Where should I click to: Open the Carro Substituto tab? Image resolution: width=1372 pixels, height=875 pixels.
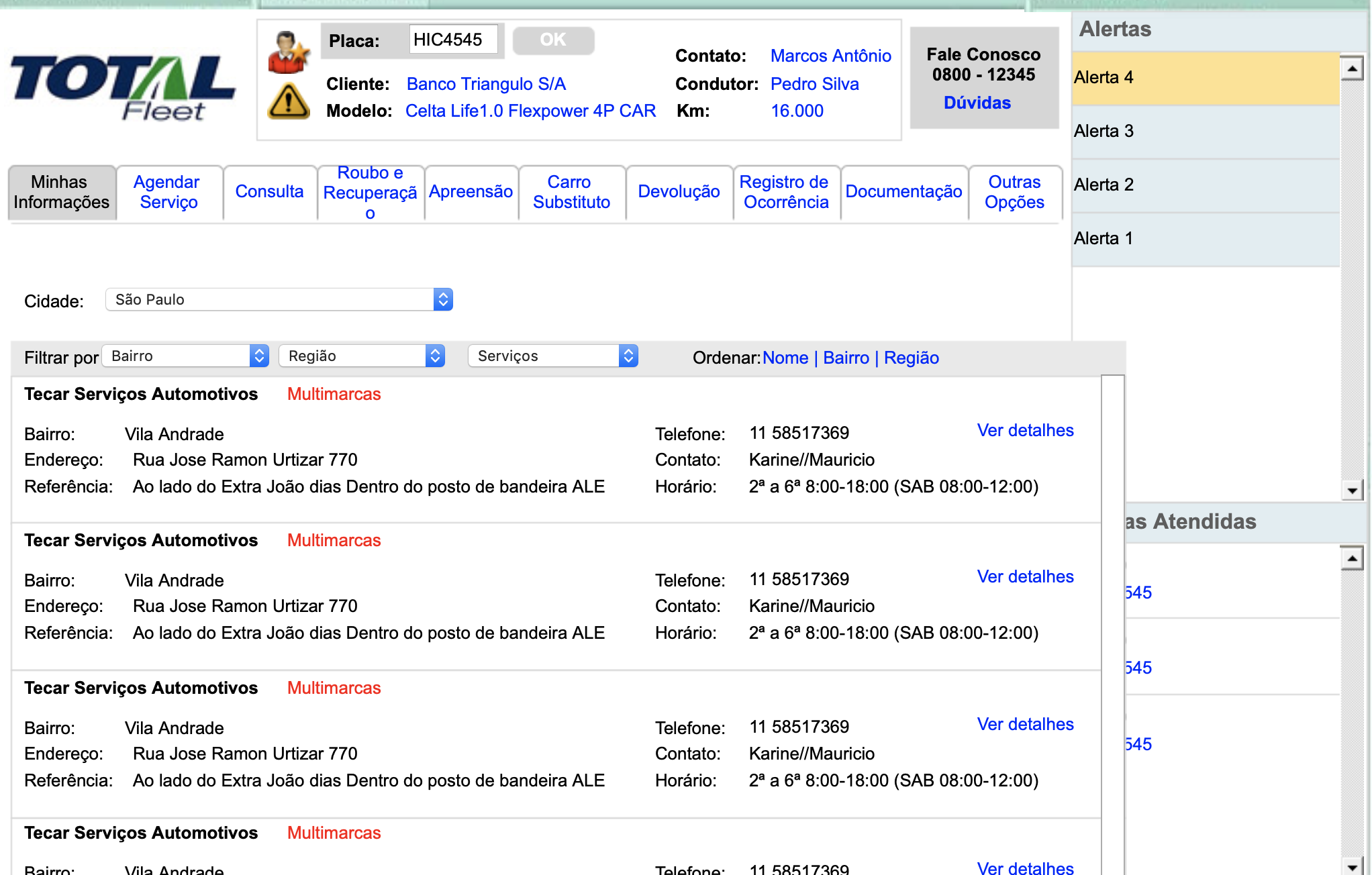[x=571, y=192]
